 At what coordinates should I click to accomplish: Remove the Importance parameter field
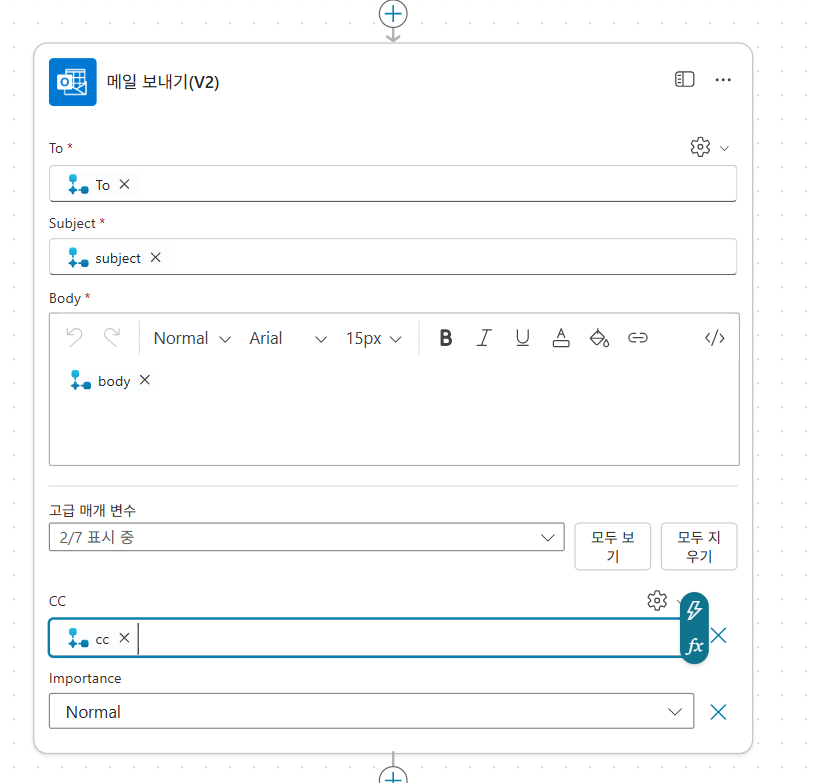pyautogui.click(x=718, y=712)
